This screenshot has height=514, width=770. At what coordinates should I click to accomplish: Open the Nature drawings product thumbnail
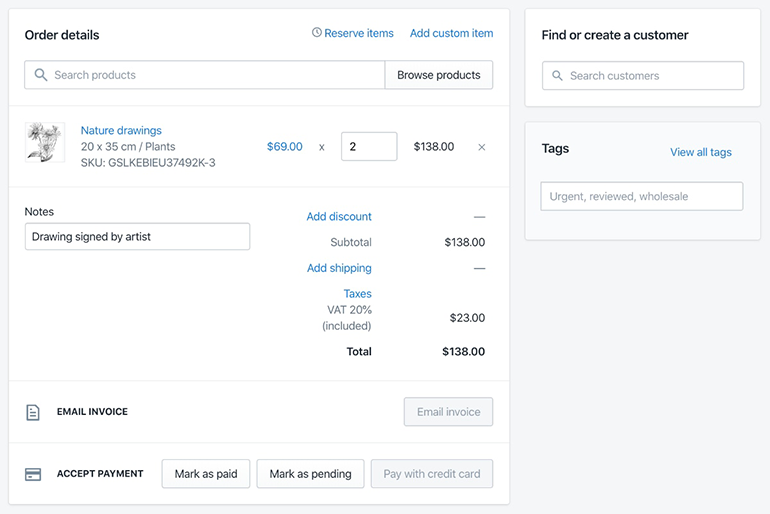tap(45, 142)
